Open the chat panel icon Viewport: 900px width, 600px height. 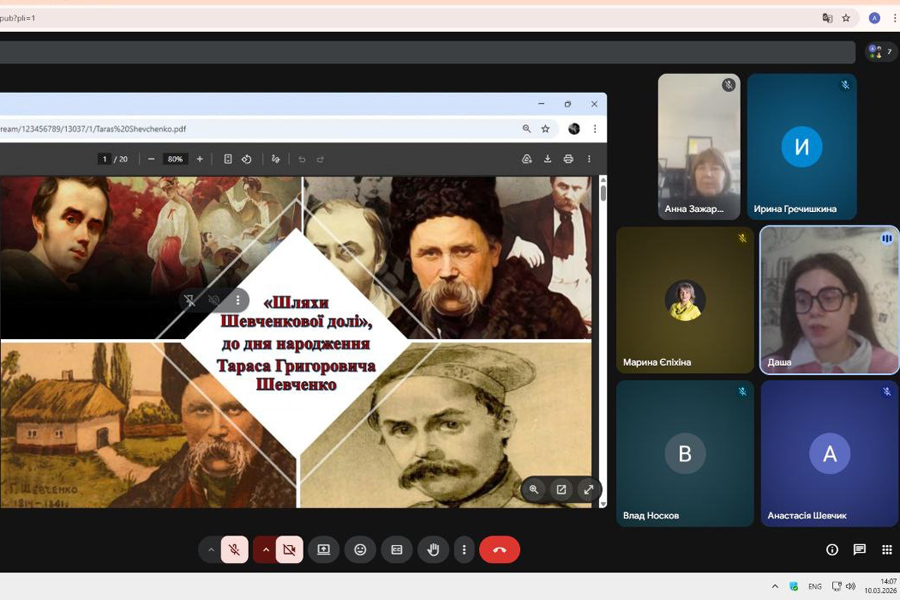click(x=859, y=550)
